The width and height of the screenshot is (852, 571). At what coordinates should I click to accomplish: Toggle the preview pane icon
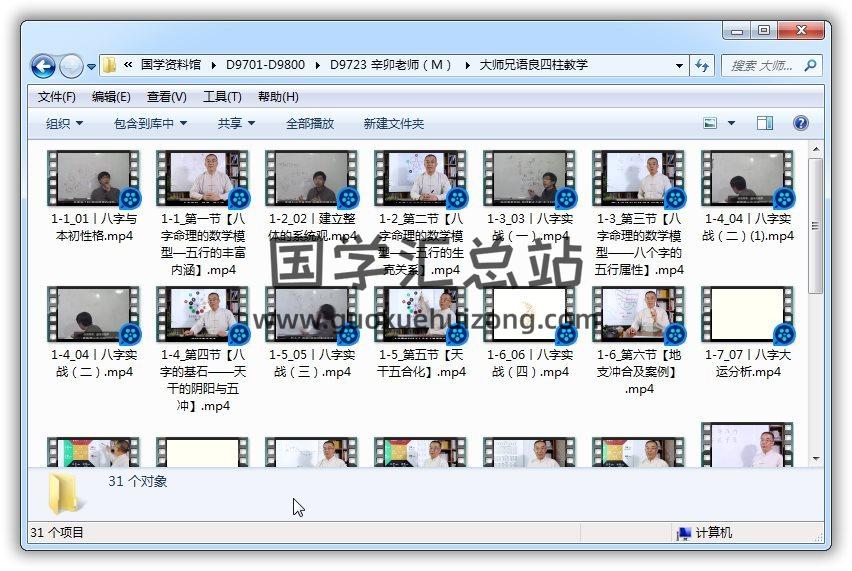[765, 123]
